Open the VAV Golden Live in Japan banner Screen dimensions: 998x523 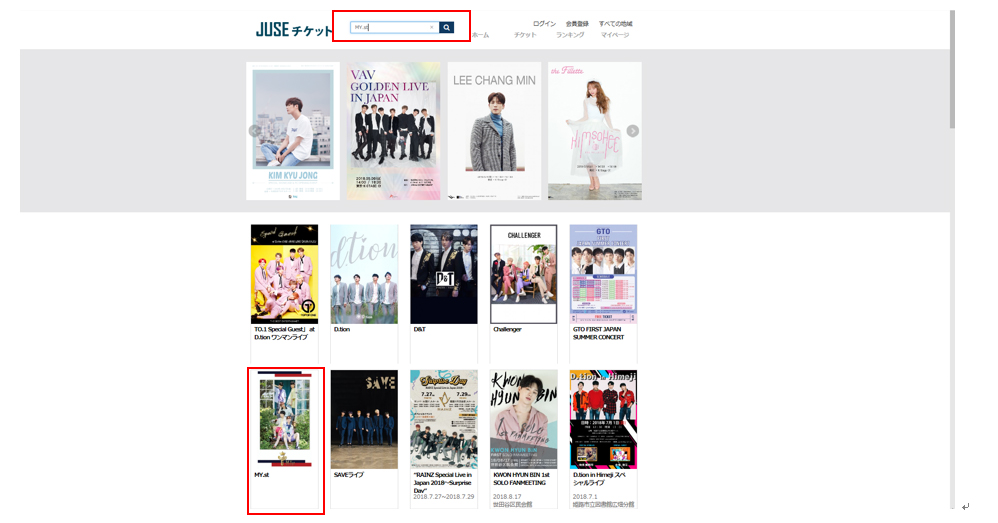click(393, 131)
